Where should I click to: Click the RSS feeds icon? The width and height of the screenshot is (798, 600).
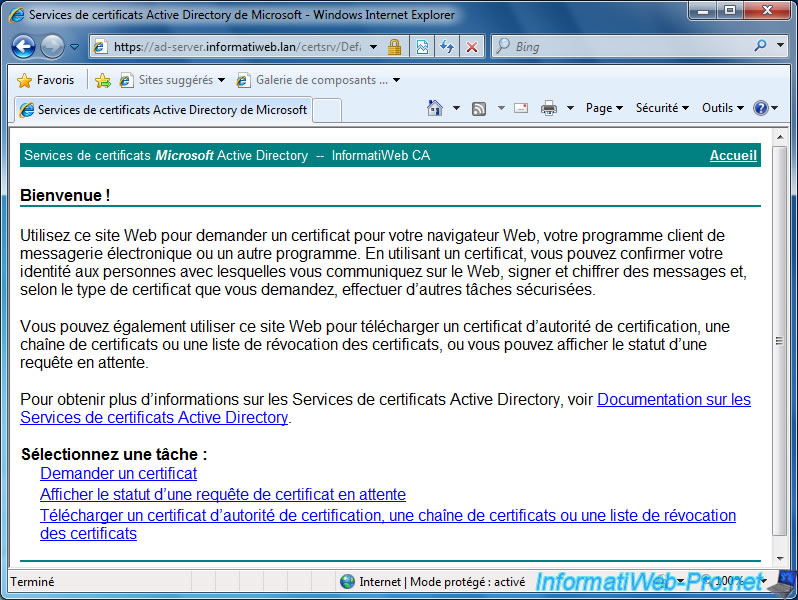click(x=478, y=108)
